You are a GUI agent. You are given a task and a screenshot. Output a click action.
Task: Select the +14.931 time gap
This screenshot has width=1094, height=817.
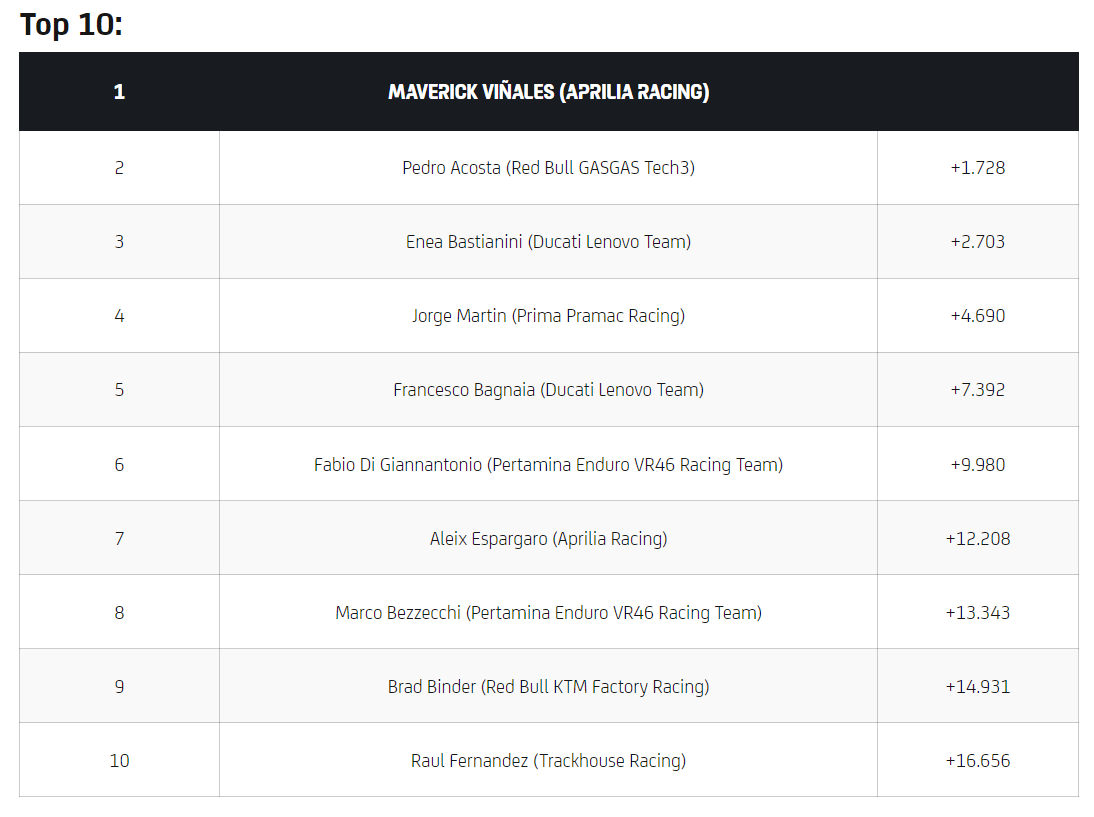(977, 686)
